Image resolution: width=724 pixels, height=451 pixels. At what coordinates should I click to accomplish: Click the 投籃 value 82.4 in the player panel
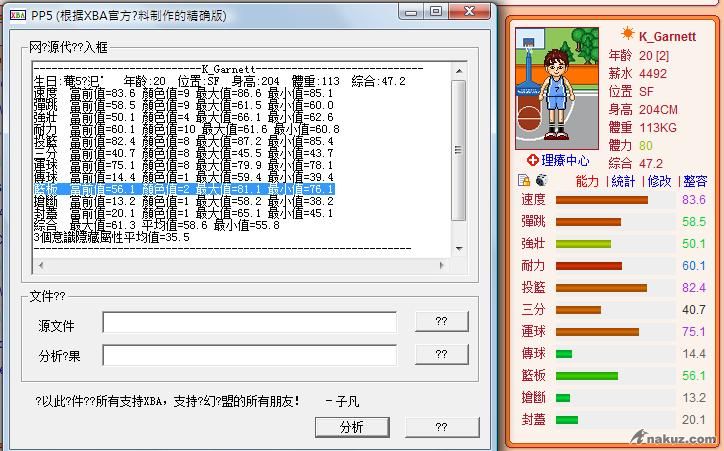click(694, 288)
